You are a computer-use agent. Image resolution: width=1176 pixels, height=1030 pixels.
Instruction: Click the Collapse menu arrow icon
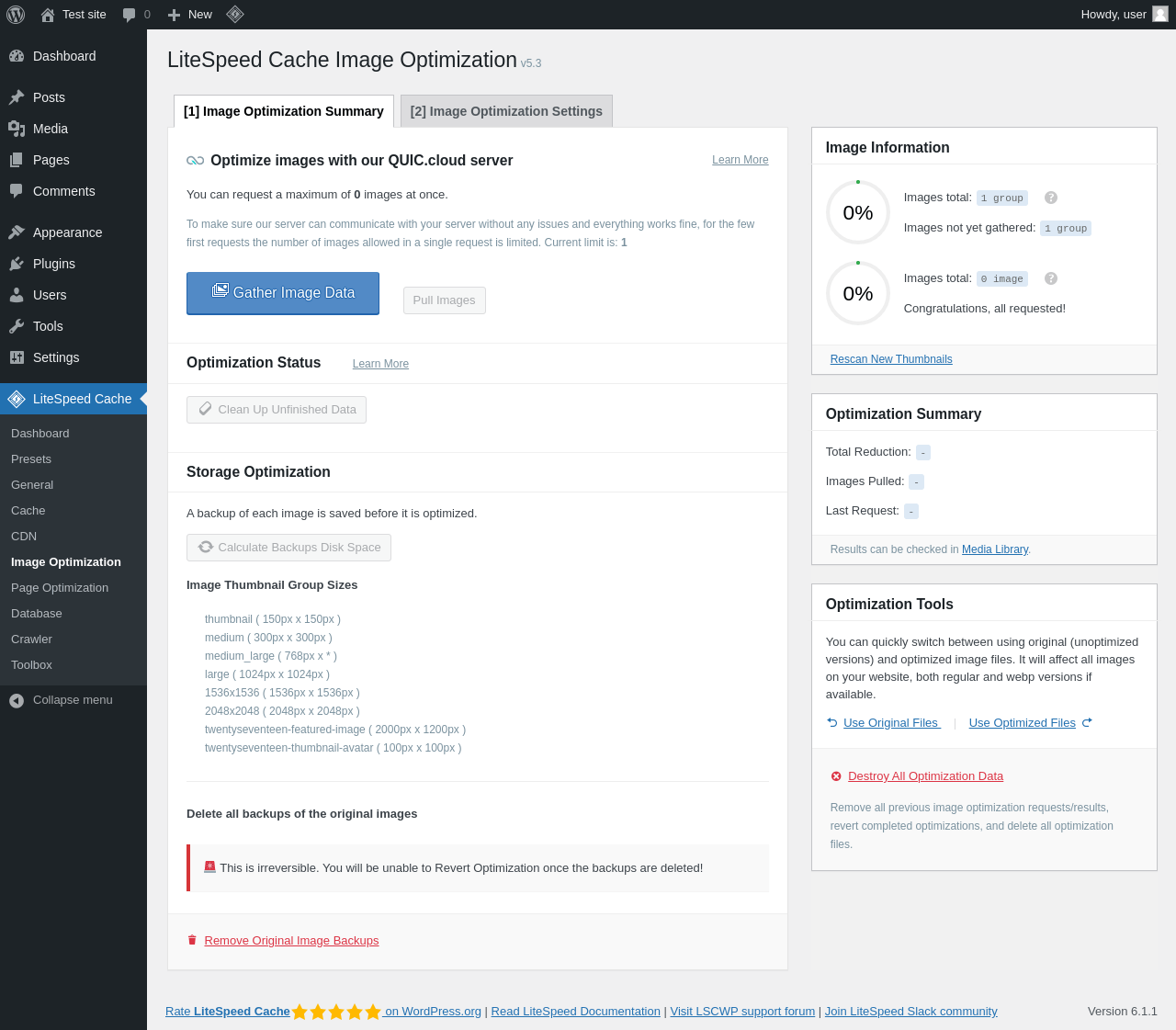pyautogui.click(x=17, y=701)
